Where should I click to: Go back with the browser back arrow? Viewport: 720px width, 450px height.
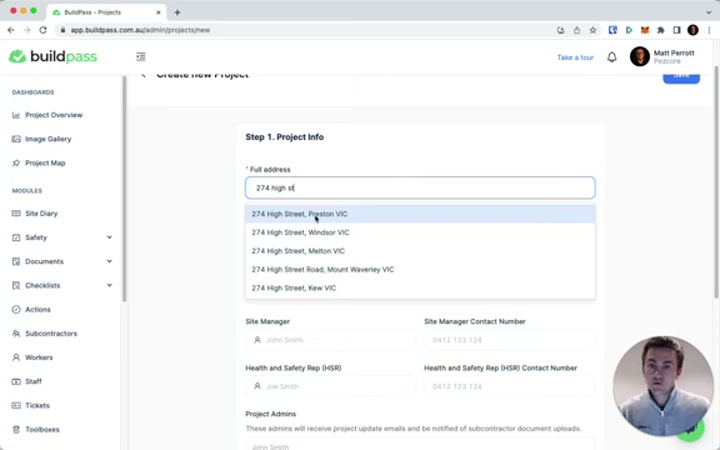click(11, 30)
